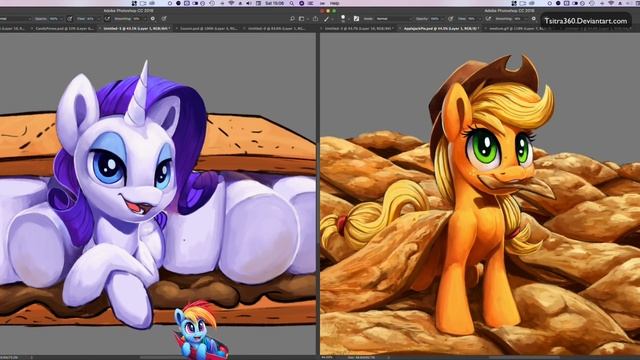Enable airbrush mode in right window

(488, 19)
